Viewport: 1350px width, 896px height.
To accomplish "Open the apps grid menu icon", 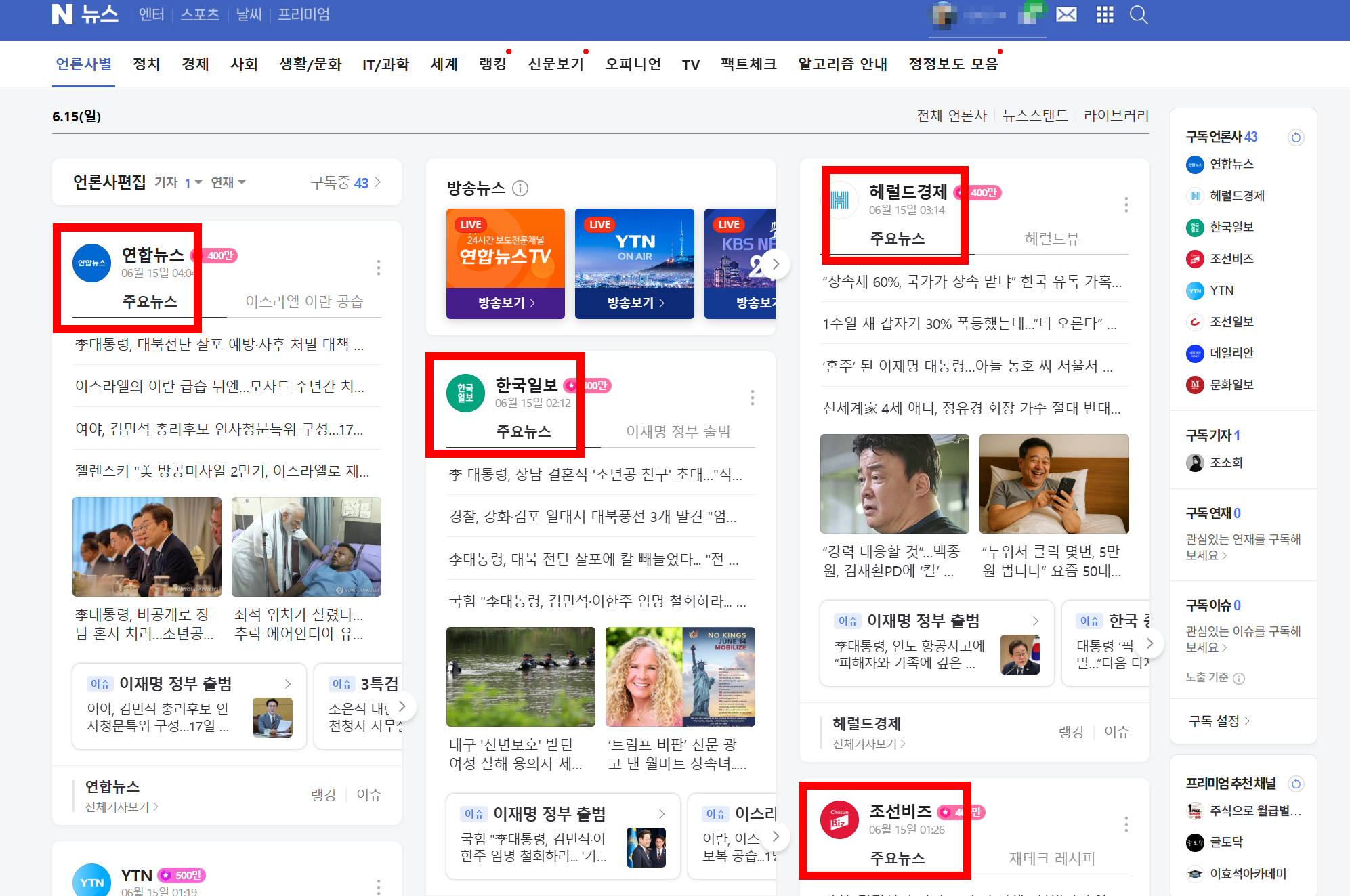I will pos(1105,14).
